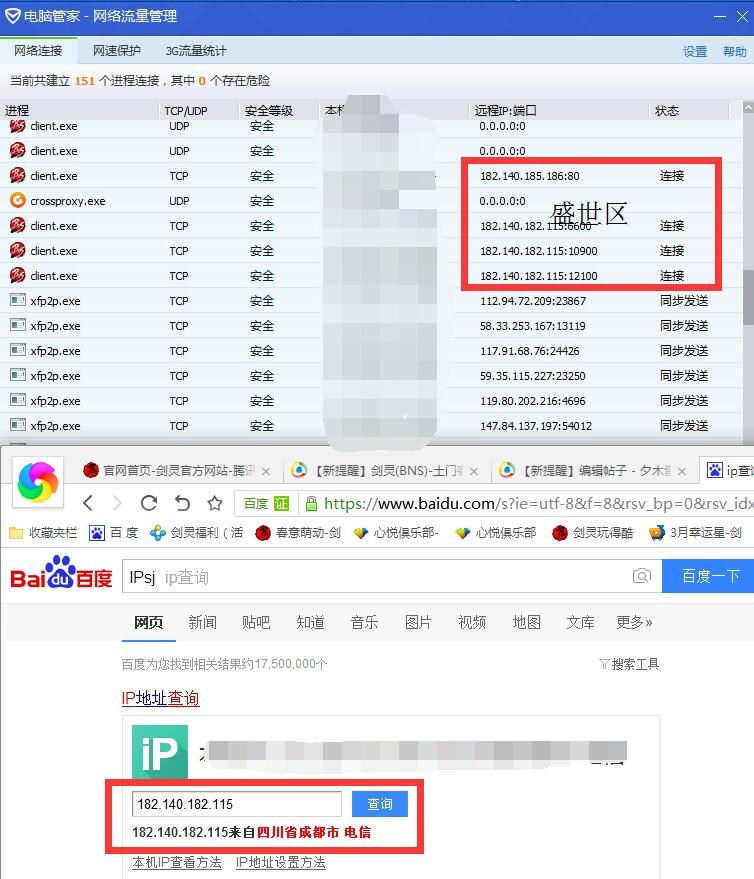Click xfp2p.exe icon for 117.91.68.76:24426 row
The width and height of the screenshot is (754, 879).
pyautogui.click(x=18, y=350)
